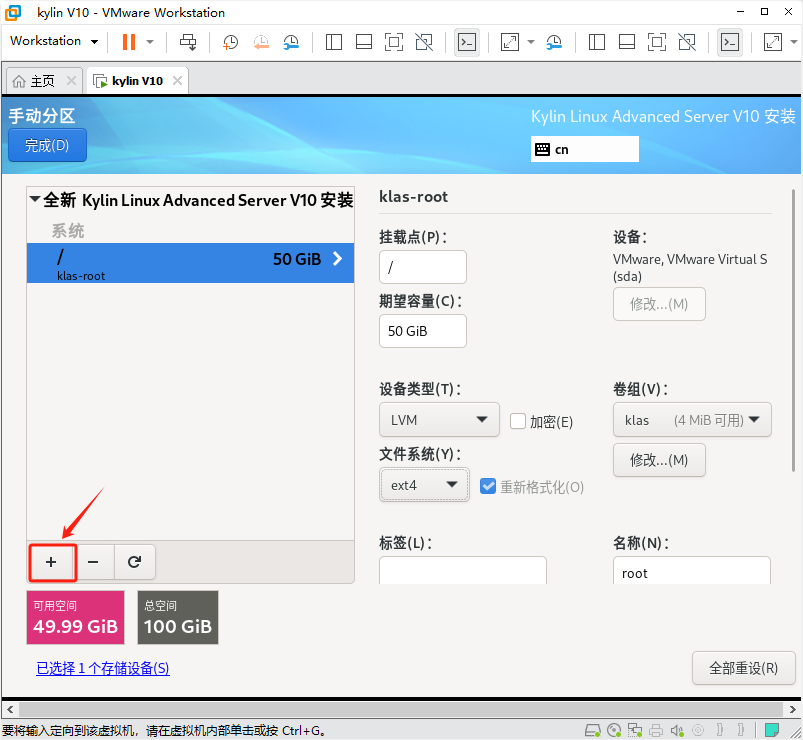
Task: Open the 设备类型 LVM dropdown
Action: (439, 420)
